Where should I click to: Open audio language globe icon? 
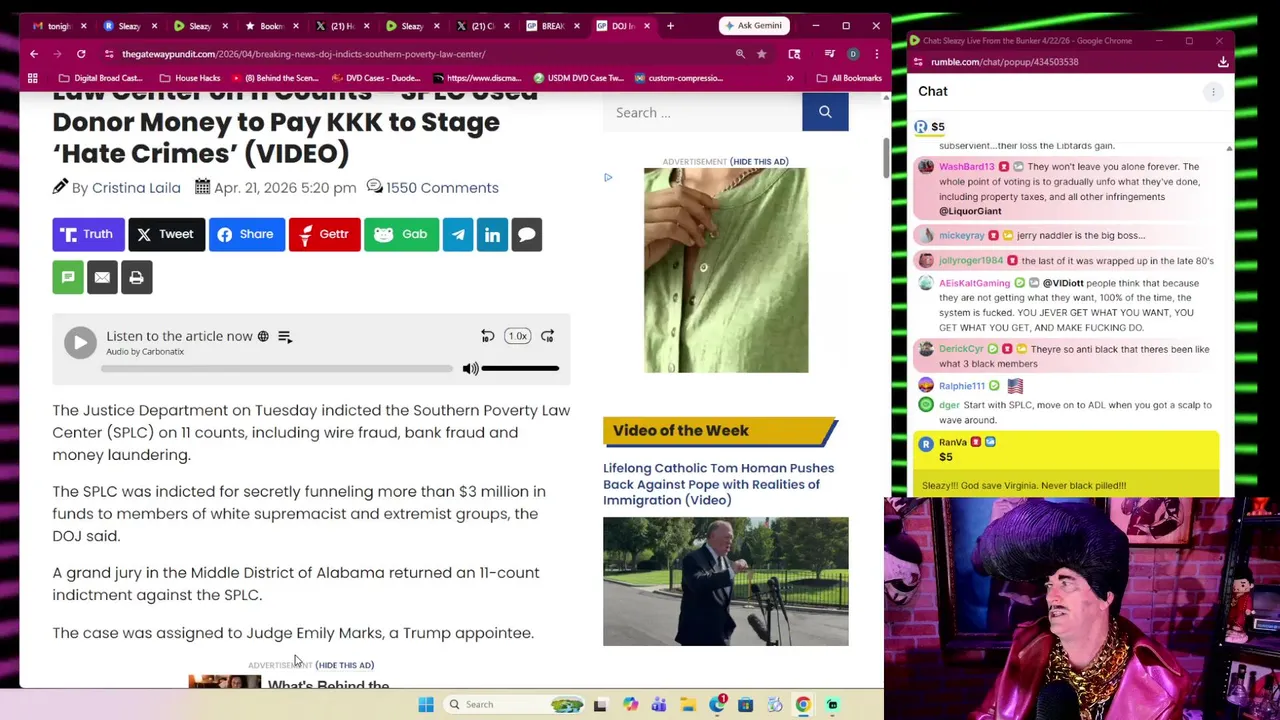tap(263, 337)
